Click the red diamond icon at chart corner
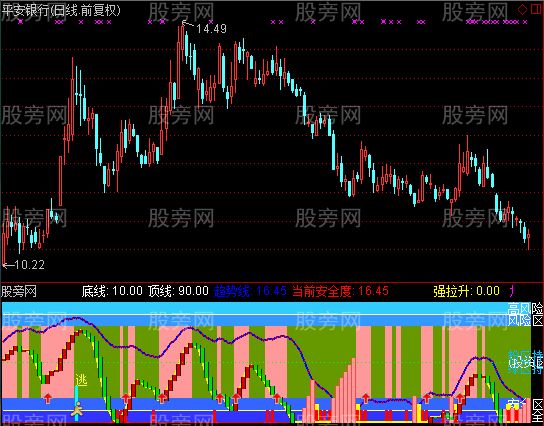544x426 pixels. tap(523, 9)
